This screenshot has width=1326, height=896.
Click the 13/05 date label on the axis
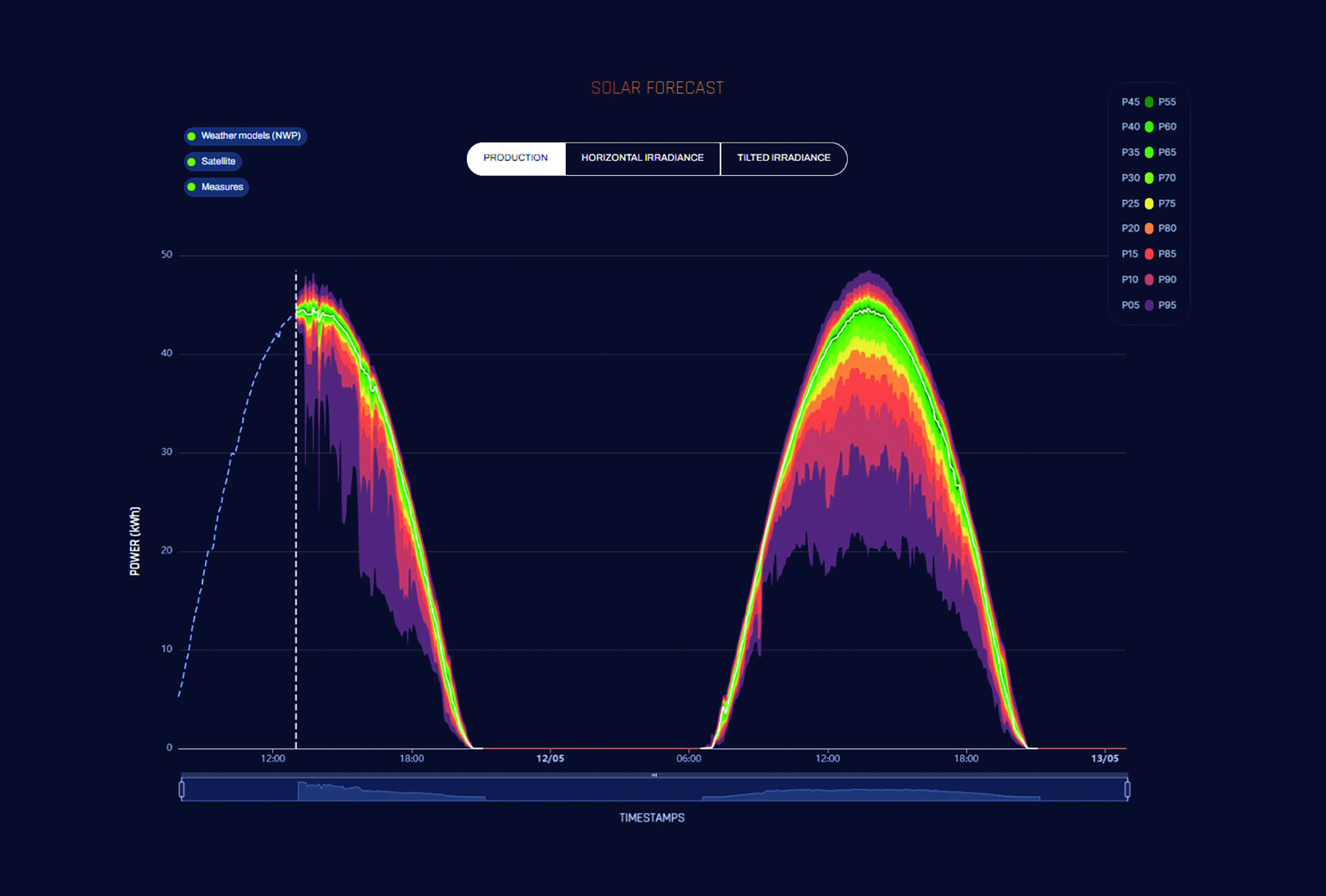[1105, 758]
